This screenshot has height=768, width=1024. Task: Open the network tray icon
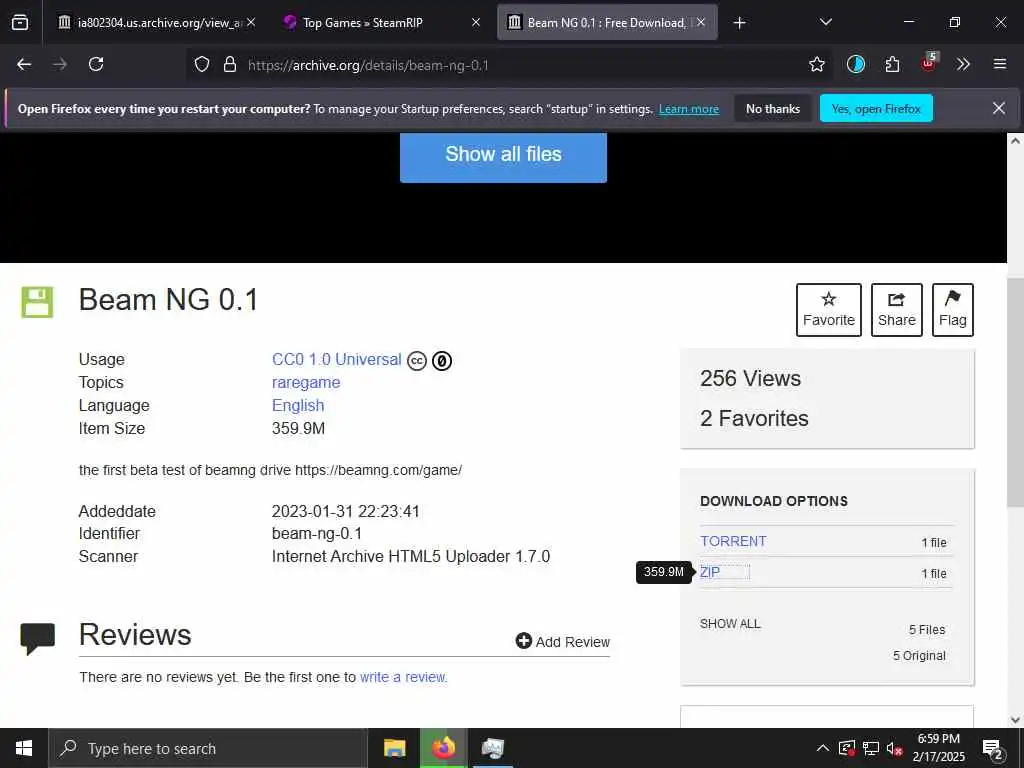pyautogui.click(x=871, y=748)
